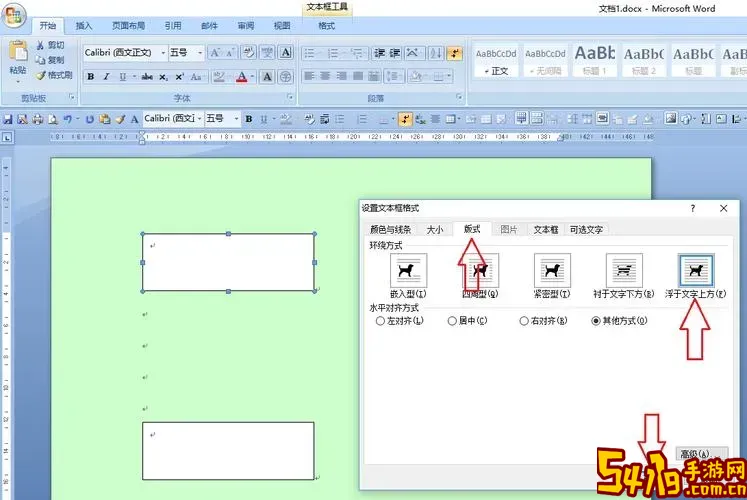Open font color dropdown arrow
Screen dimensions: 747x500
click(x=252, y=77)
